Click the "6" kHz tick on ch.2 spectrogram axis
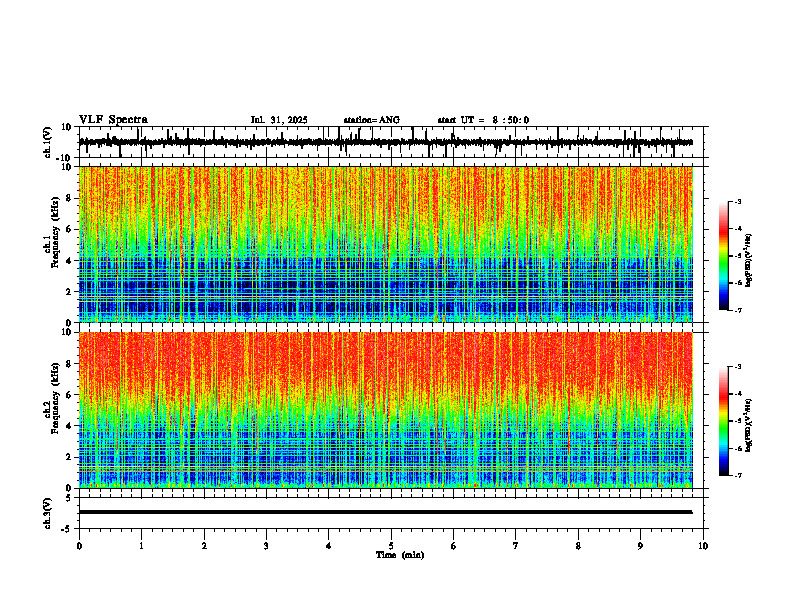This screenshot has width=792, height=612. pyautogui.click(x=70, y=395)
